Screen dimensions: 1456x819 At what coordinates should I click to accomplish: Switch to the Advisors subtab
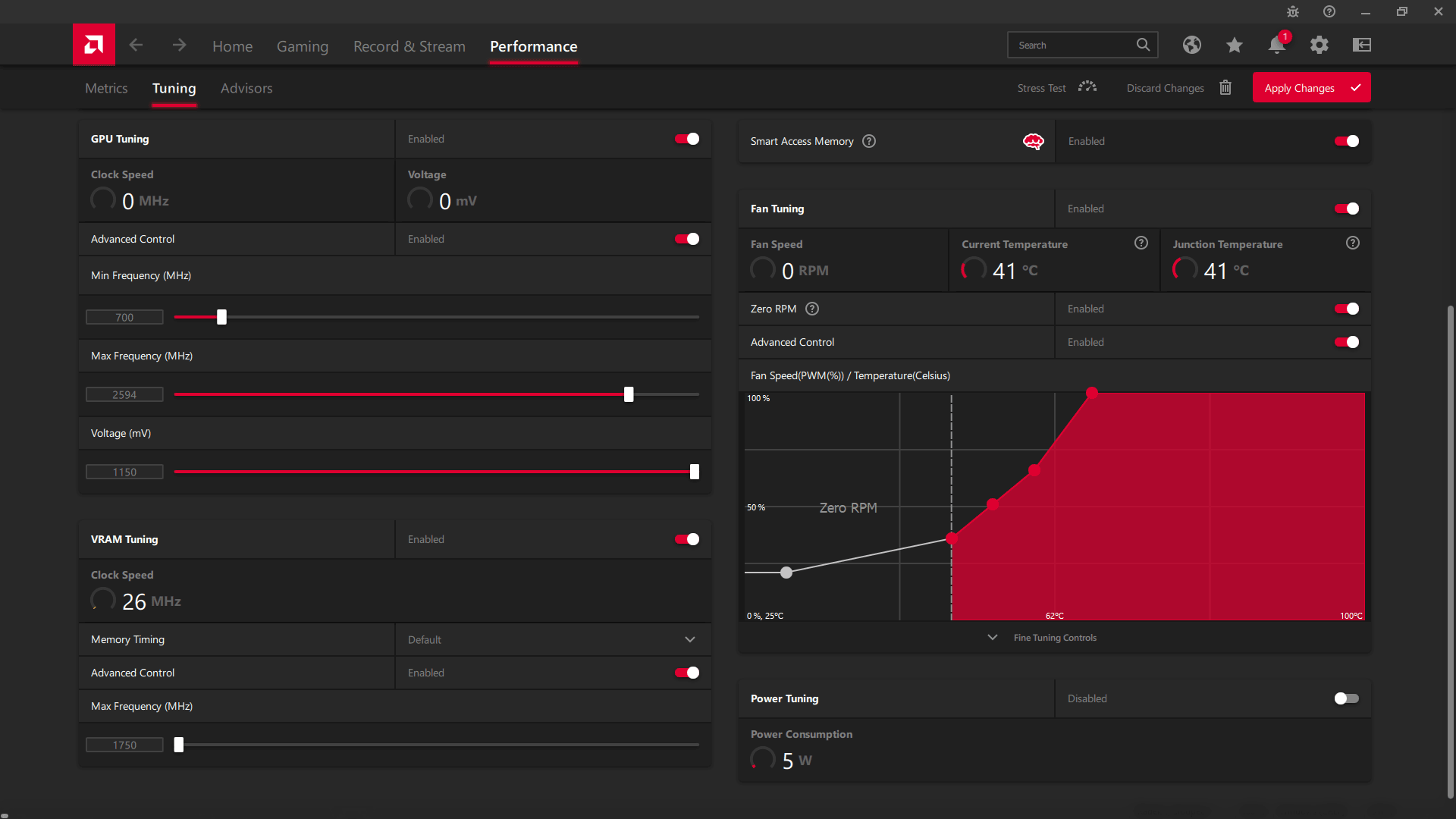[x=246, y=88]
